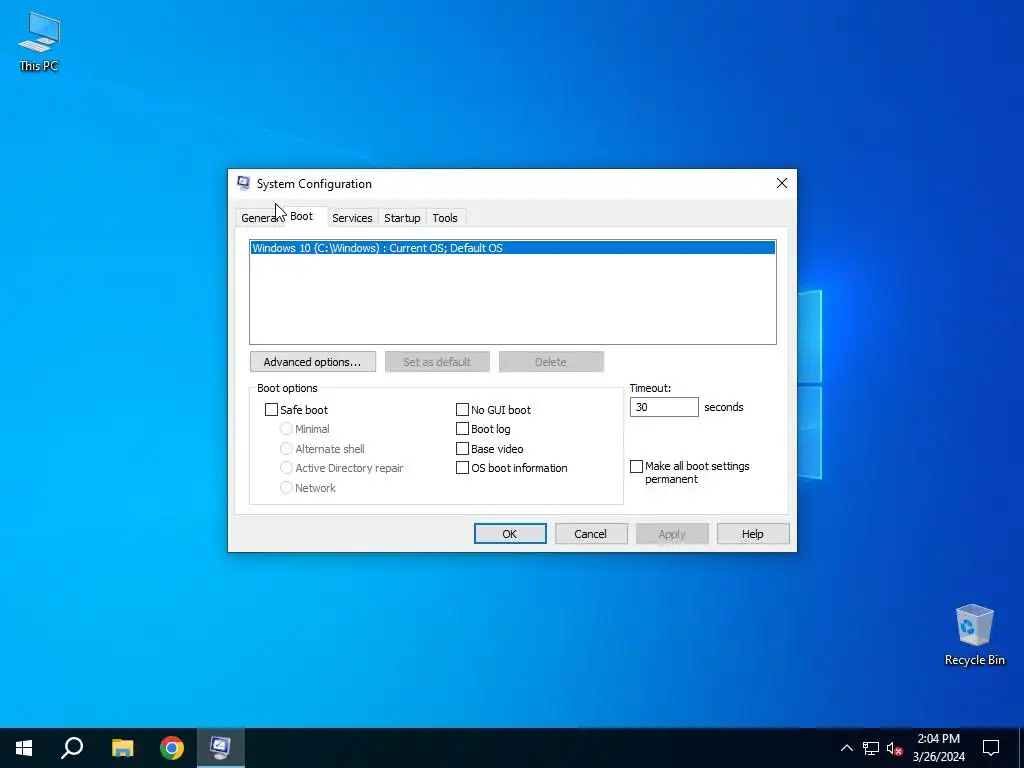Select Active Directory repair radio option
The width and height of the screenshot is (1024, 768).
[x=286, y=468]
